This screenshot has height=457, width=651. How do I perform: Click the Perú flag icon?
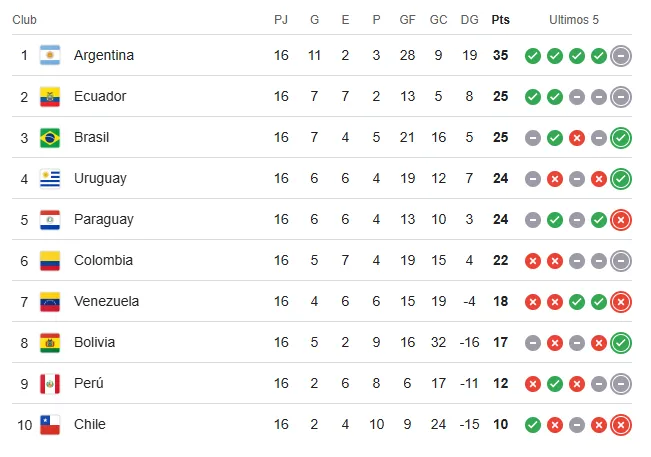(x=50, y=383)
